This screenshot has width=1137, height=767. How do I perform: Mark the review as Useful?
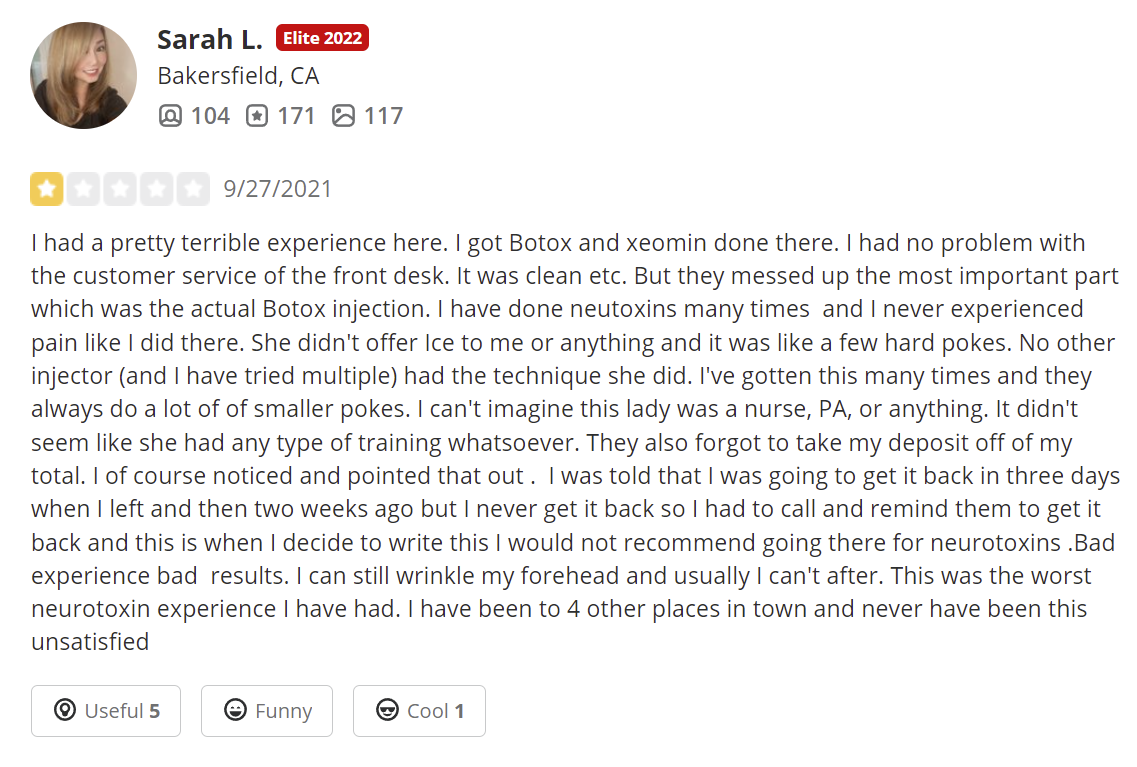106,711
